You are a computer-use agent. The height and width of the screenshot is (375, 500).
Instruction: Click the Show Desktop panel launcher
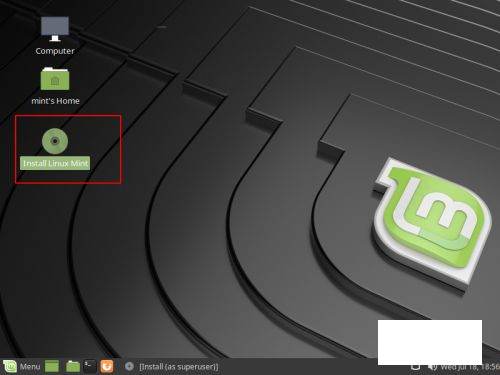pyautogui.click(x=52, y=366)
